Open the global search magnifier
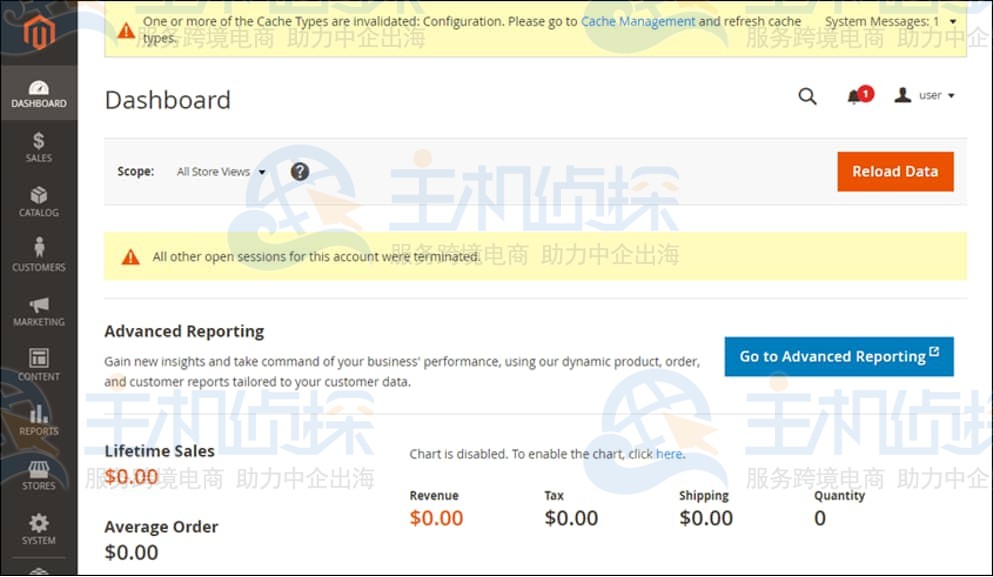The width and height of the screenshot is (993, 577). click(x=807, y=97)
